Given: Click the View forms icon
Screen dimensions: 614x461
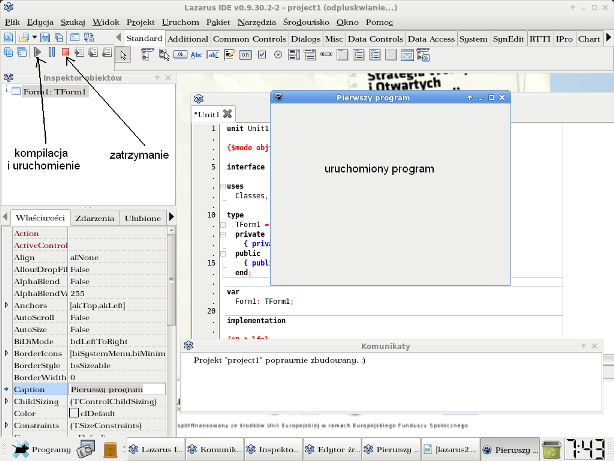Looking at the screenshot, I should click(22, 52).
